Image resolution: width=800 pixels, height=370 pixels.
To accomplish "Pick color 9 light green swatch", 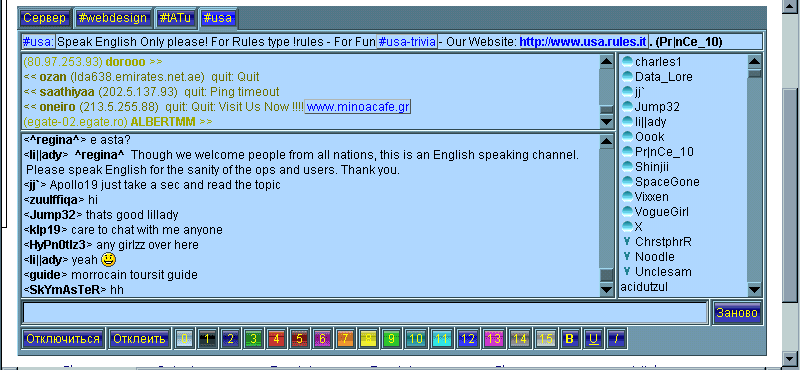I will click(x=391, y=339).
